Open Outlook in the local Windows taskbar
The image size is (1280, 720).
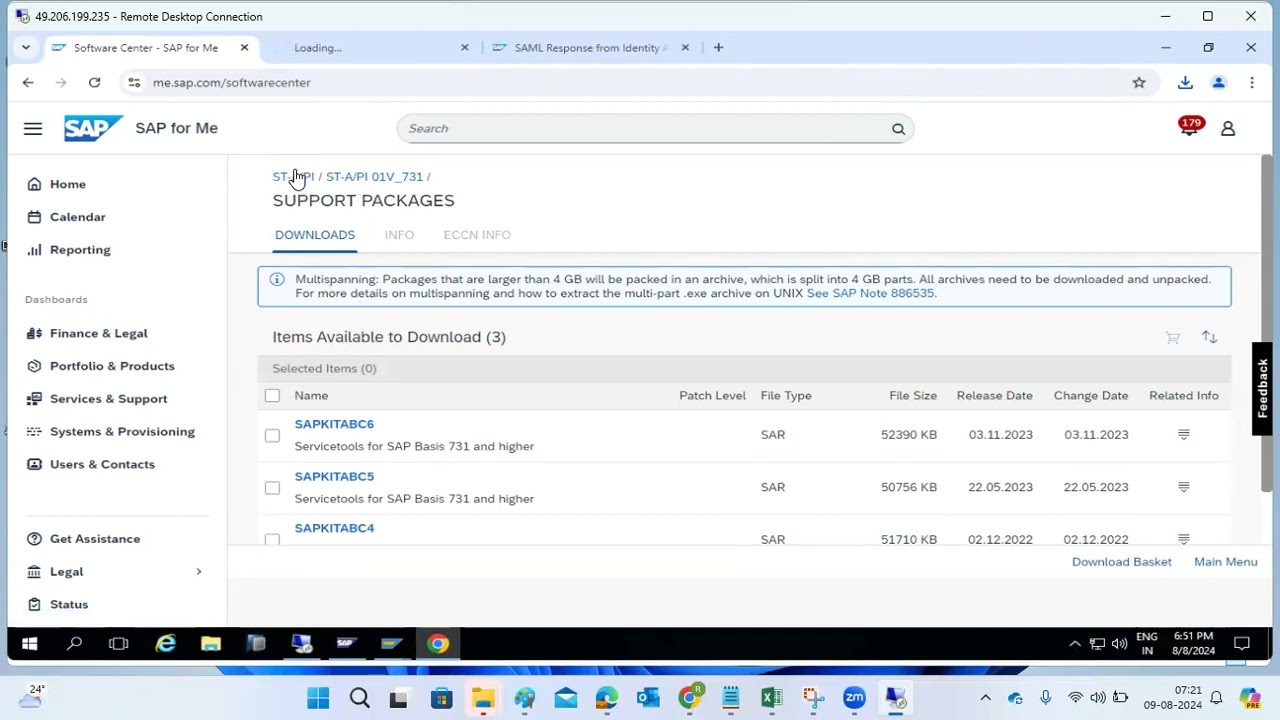[648, 698]
